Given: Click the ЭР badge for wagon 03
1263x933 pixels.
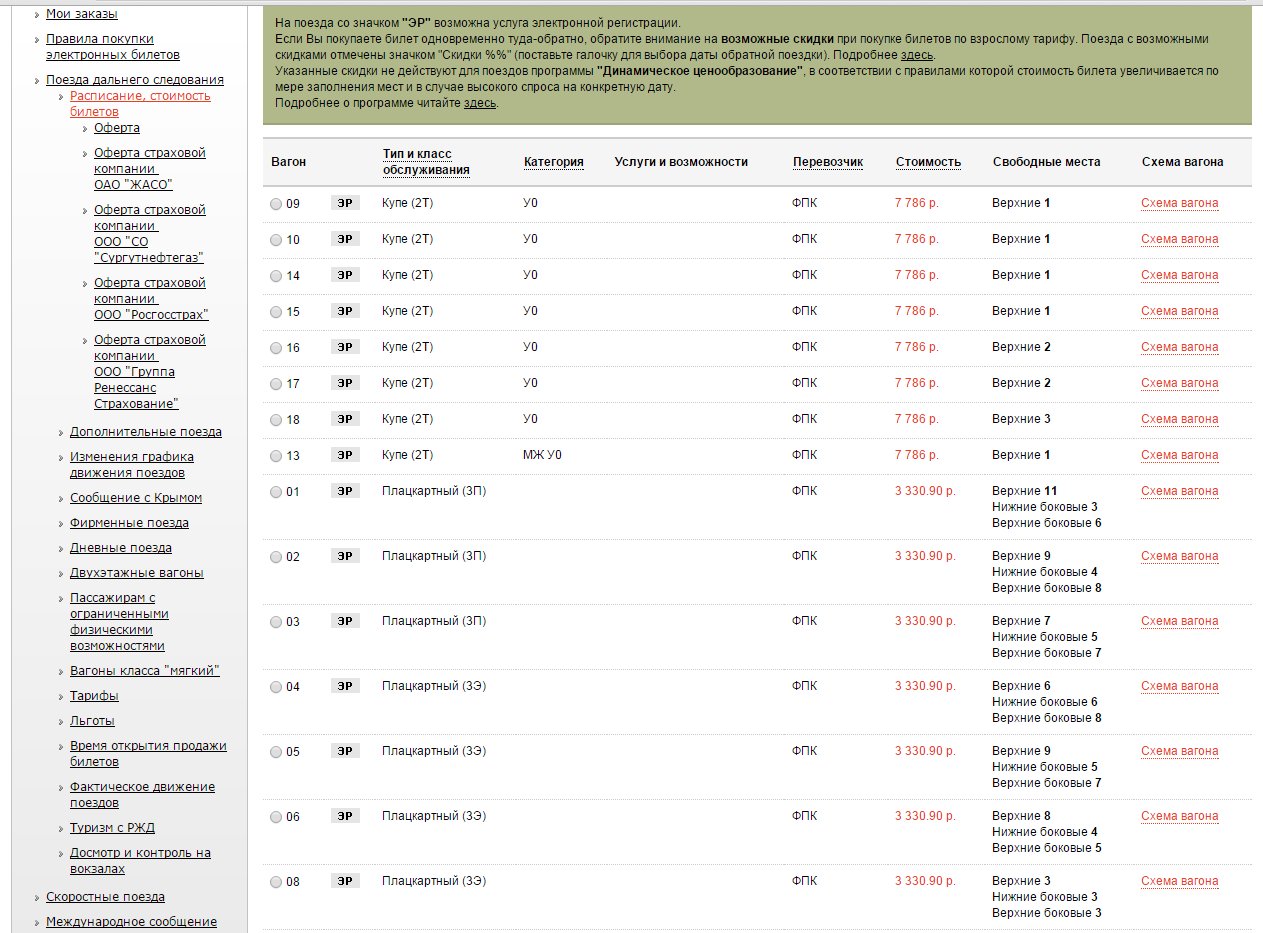Looking at the screenshot, I should pos(345,621).
